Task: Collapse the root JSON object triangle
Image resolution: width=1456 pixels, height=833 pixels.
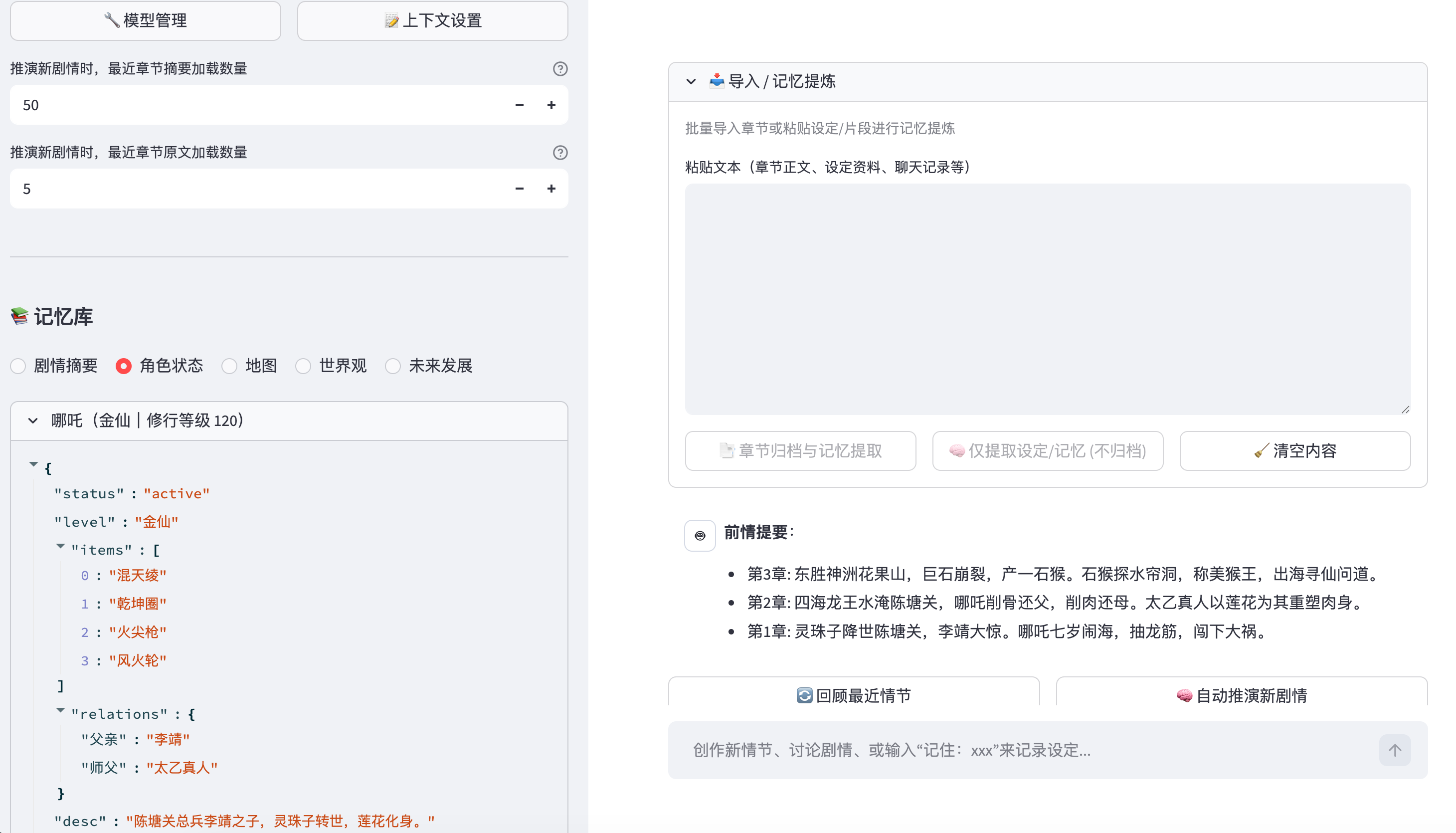Action: pos(34,464)
